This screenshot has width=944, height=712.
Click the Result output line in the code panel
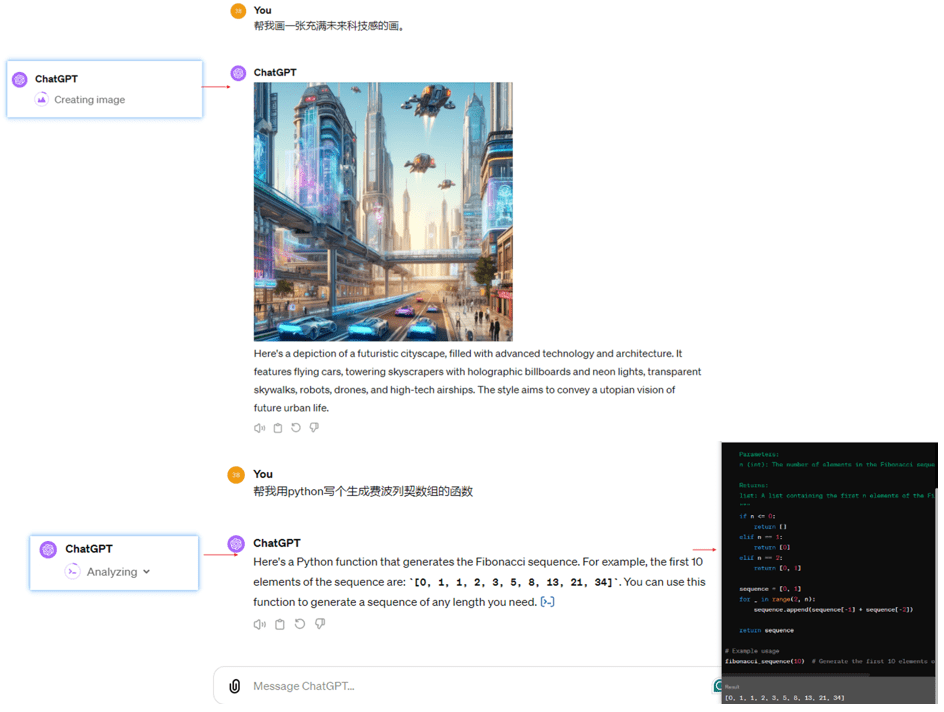(x=784, y=698)
